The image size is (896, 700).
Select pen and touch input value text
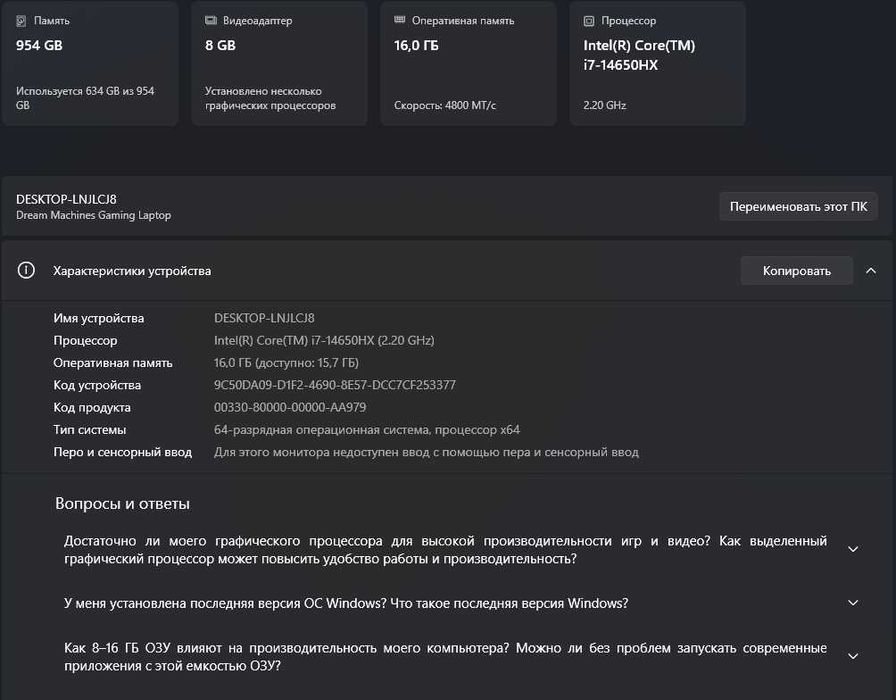point(426,452)
